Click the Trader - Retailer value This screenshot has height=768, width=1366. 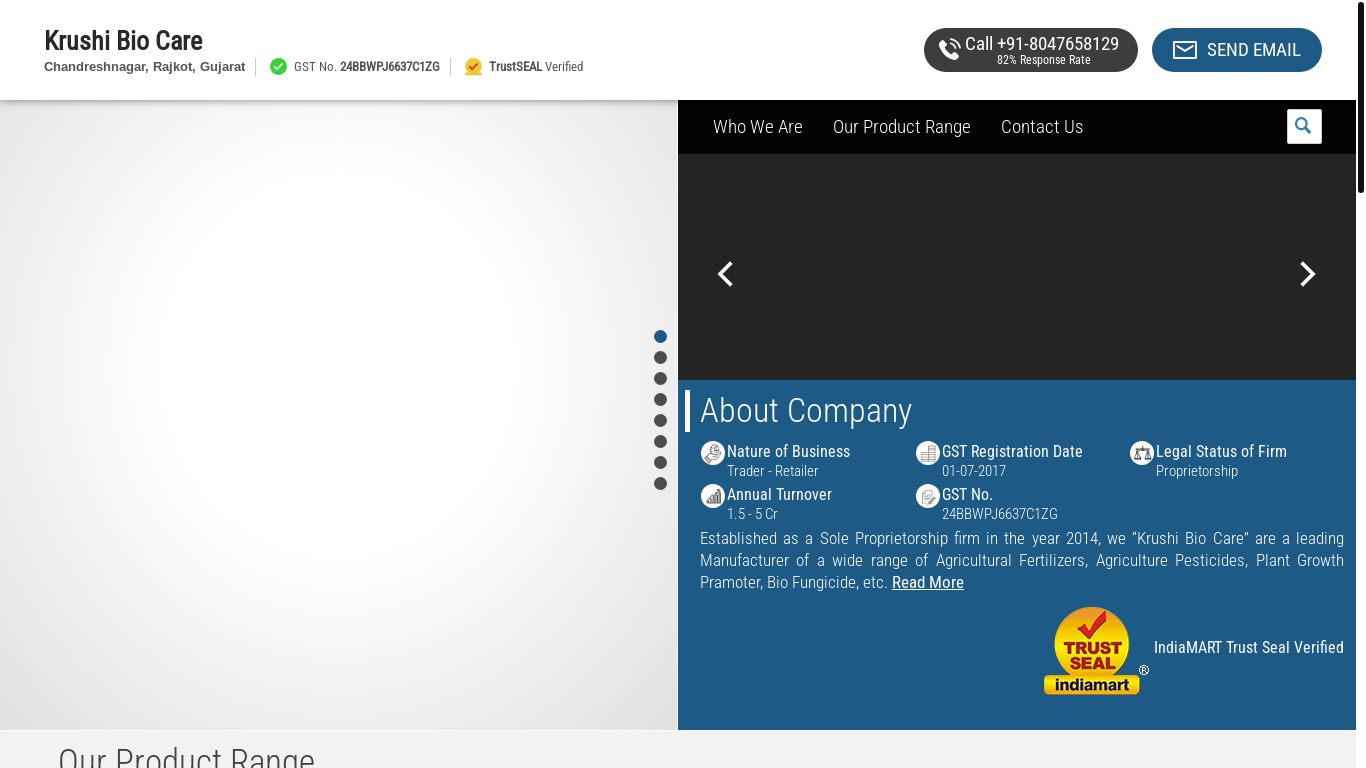(x=772, y=471)
